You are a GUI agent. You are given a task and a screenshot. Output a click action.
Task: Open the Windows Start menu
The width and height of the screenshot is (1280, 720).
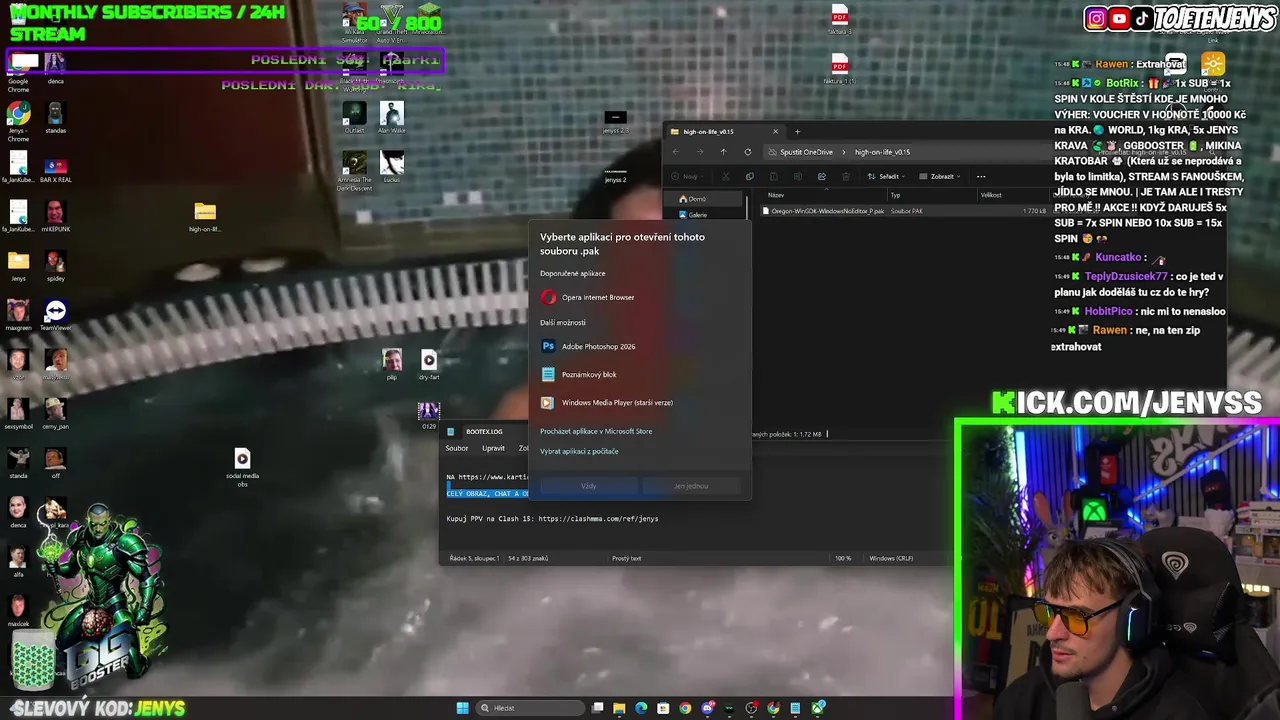(462, 708)
